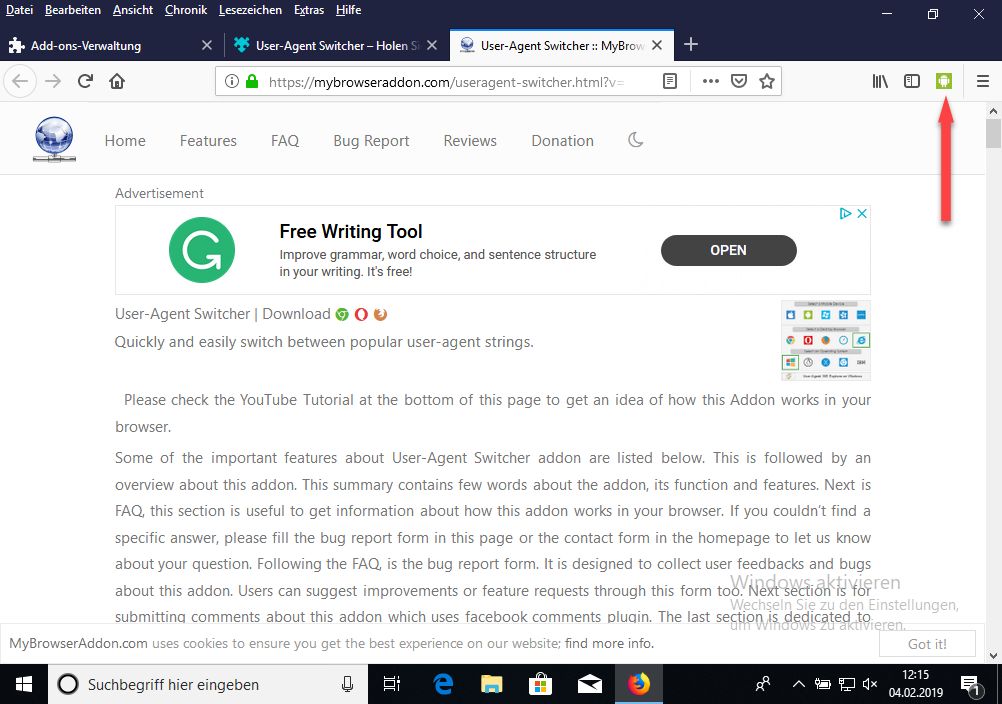The width and height of the screenshot is (1002, 704).
Task: Switch to the Add-ons-Verwaltung tab
Action: [x=86, y=45]
